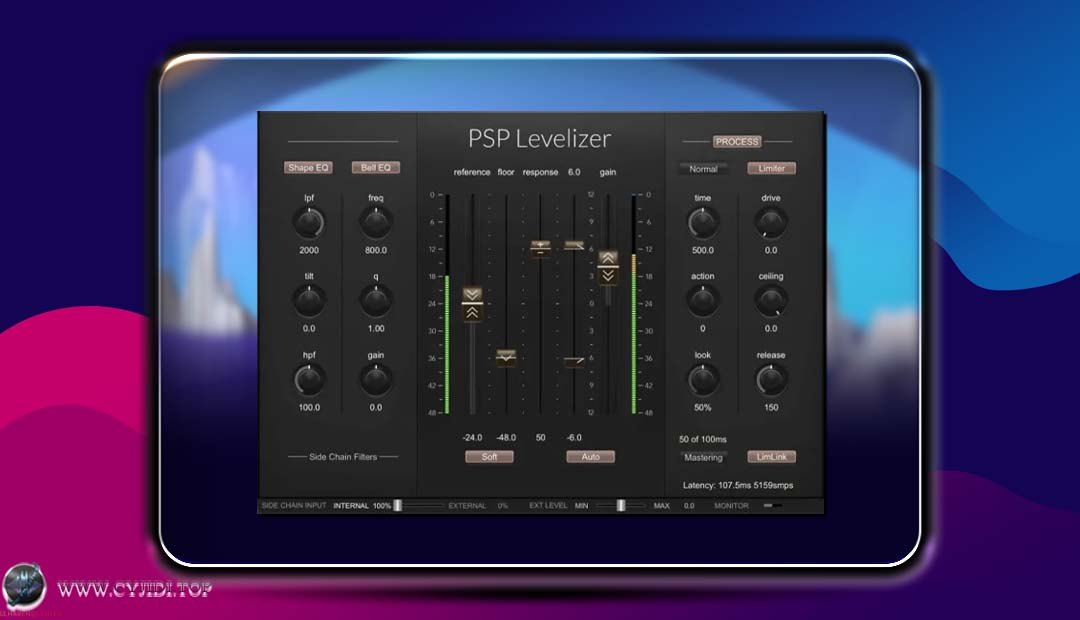Click the lpf value 2000
Image resolution: width=1080 pixels, height=620 pixels.
click(309, 250)
